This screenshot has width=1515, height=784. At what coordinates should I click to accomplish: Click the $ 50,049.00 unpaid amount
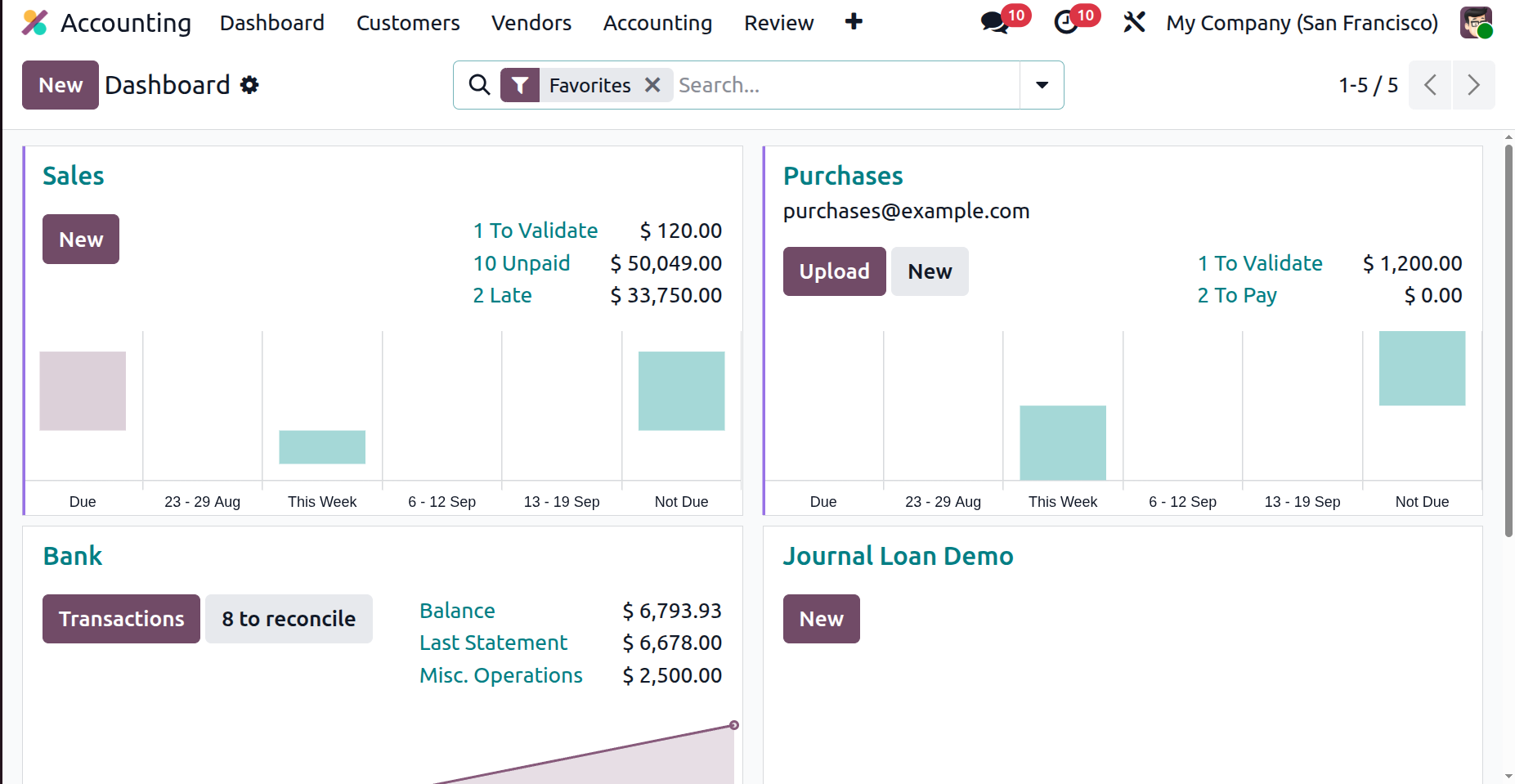point(666,263)
